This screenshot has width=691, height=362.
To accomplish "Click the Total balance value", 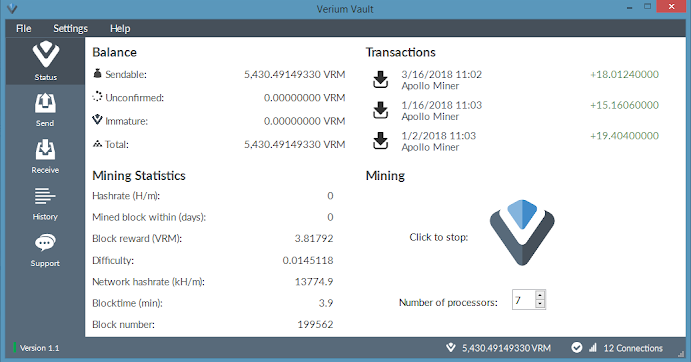I will click(295, 144).
